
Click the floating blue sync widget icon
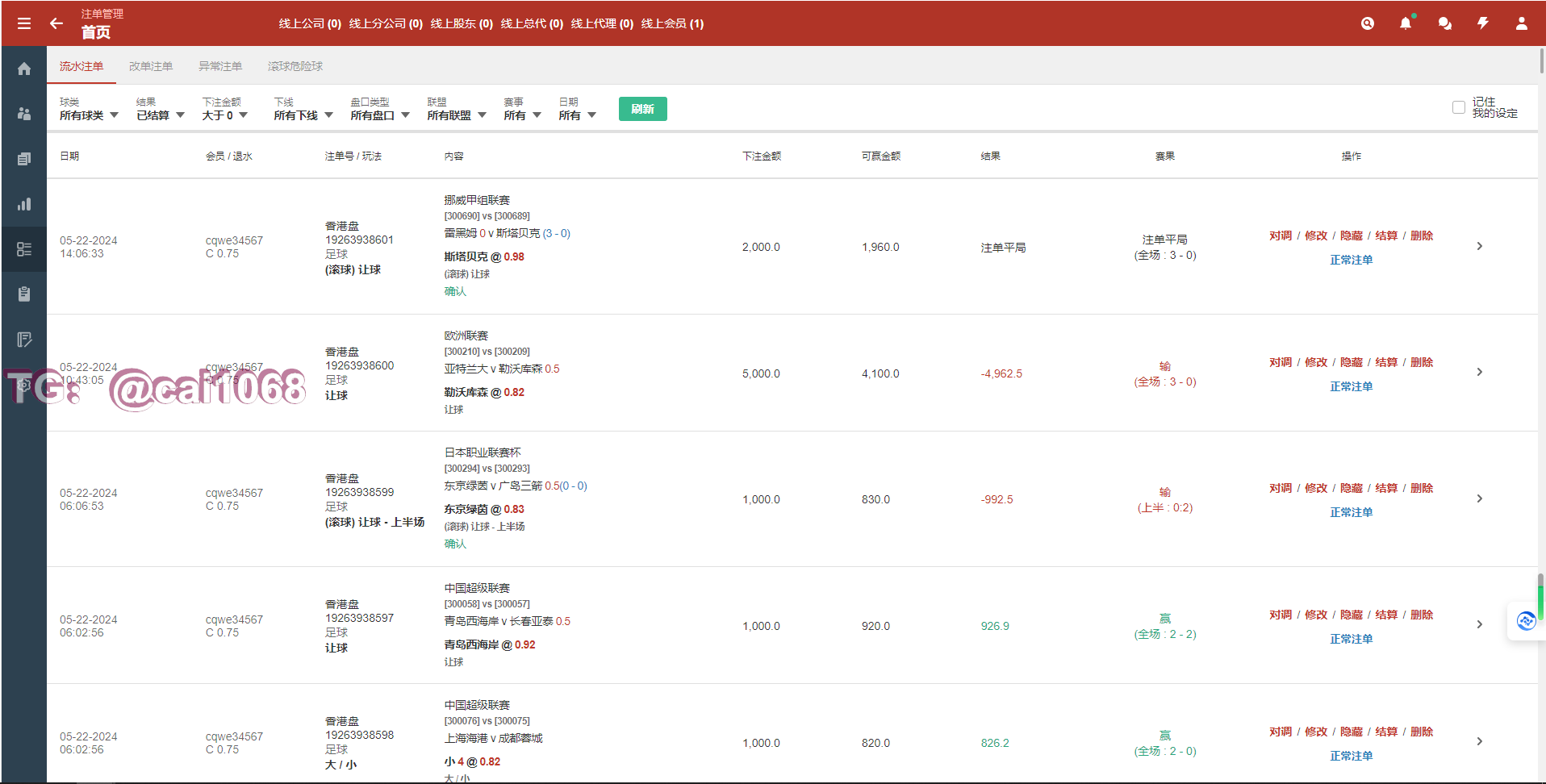pyautogui.click(x=1525, y=621)
